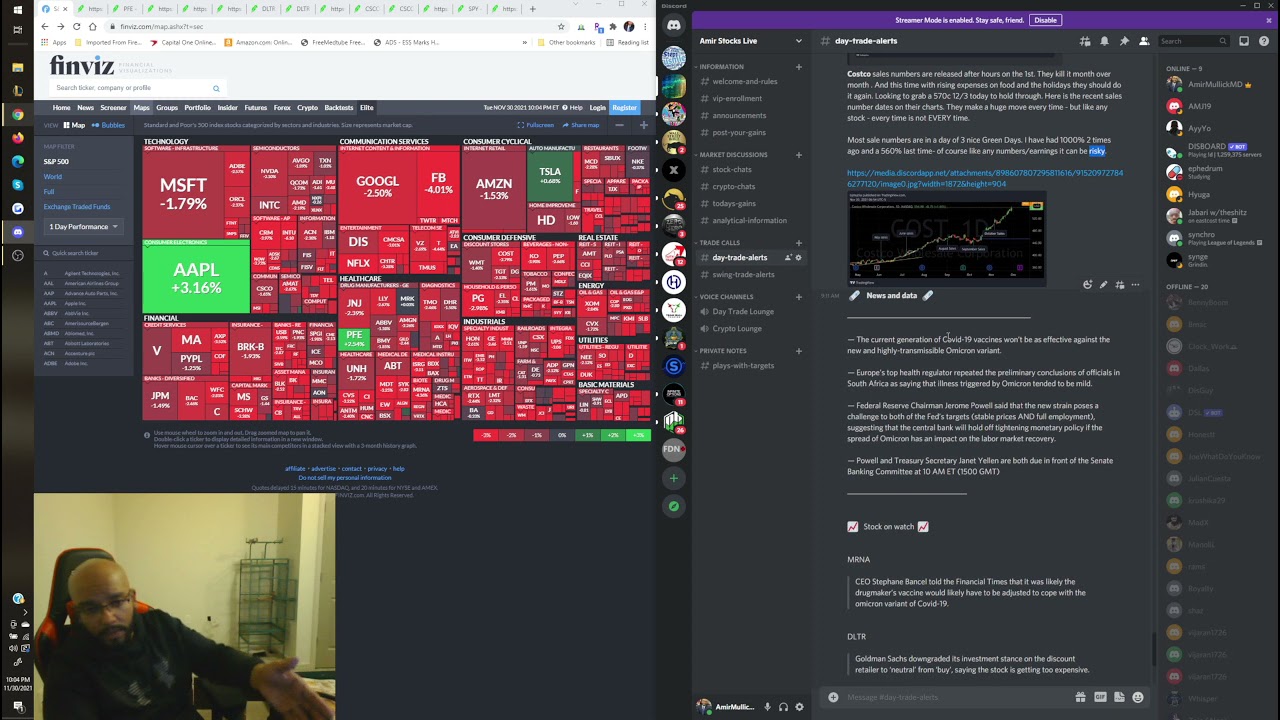Open plays-with-targets channel

point(743,366)
